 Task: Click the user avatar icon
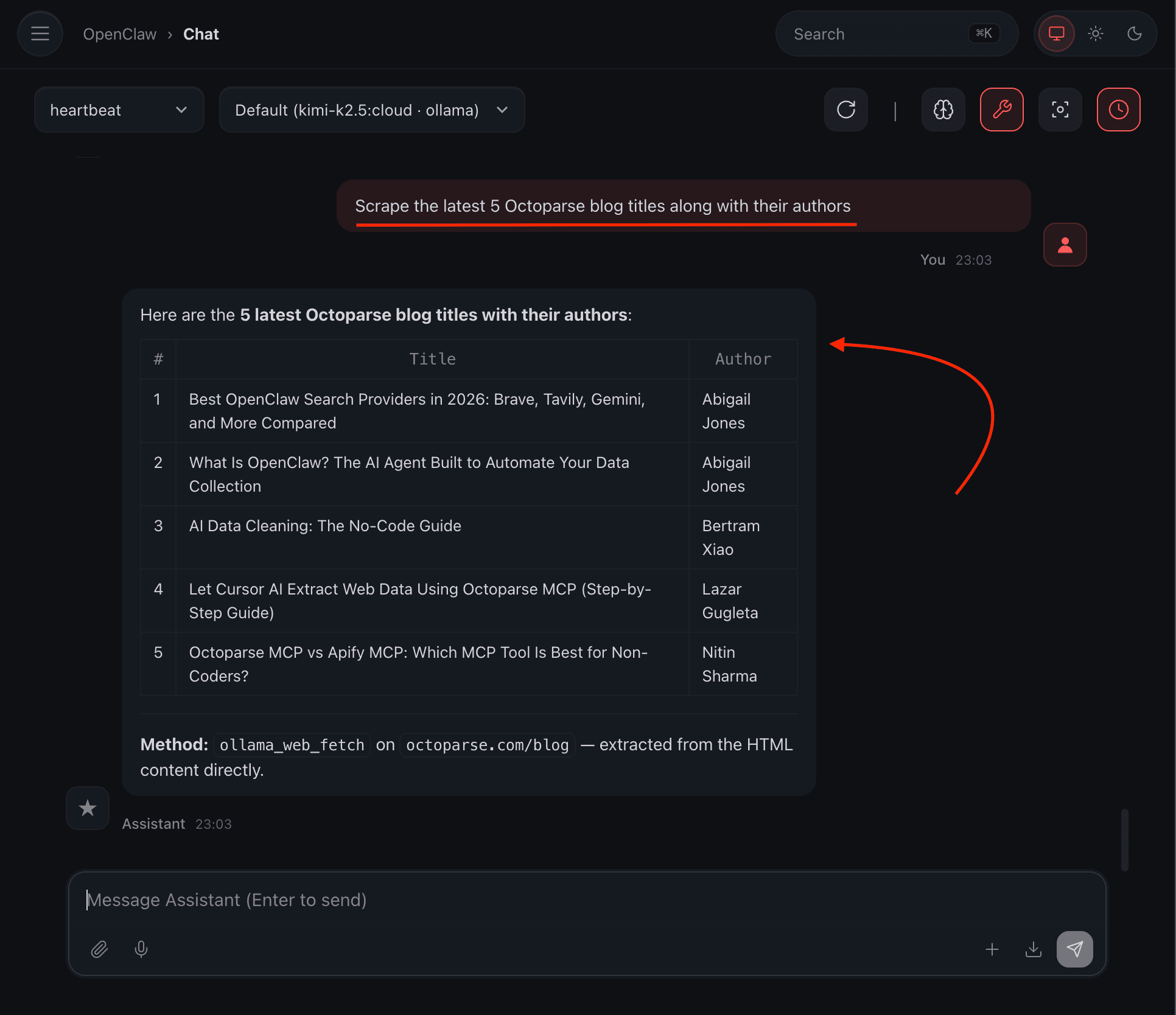1065,245
